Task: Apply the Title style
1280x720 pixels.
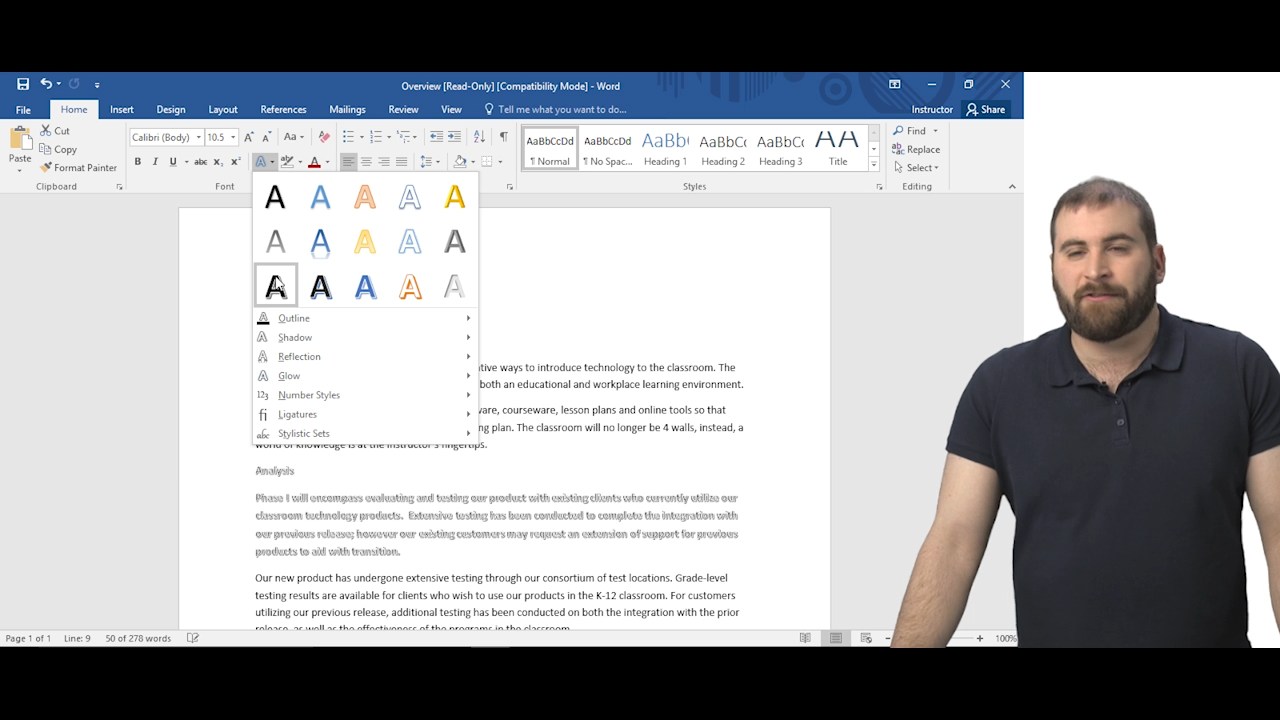Action: 838,149
